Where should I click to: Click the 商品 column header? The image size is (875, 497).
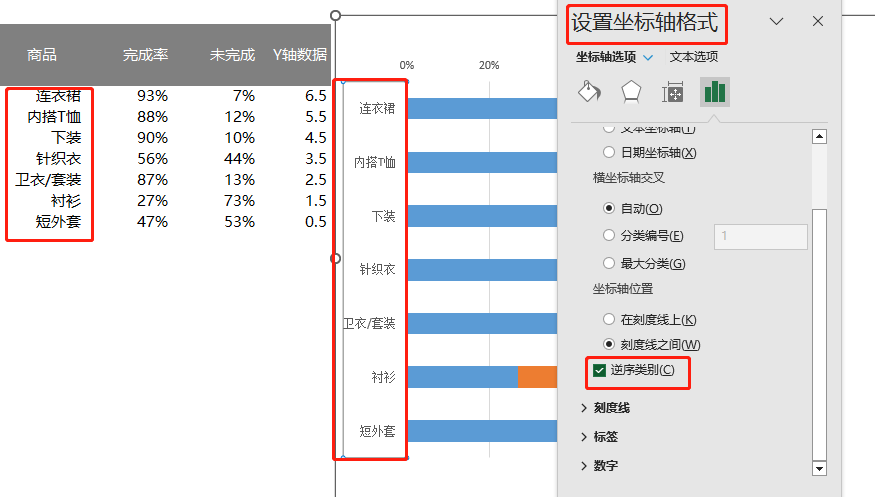[x=42, y=55]
